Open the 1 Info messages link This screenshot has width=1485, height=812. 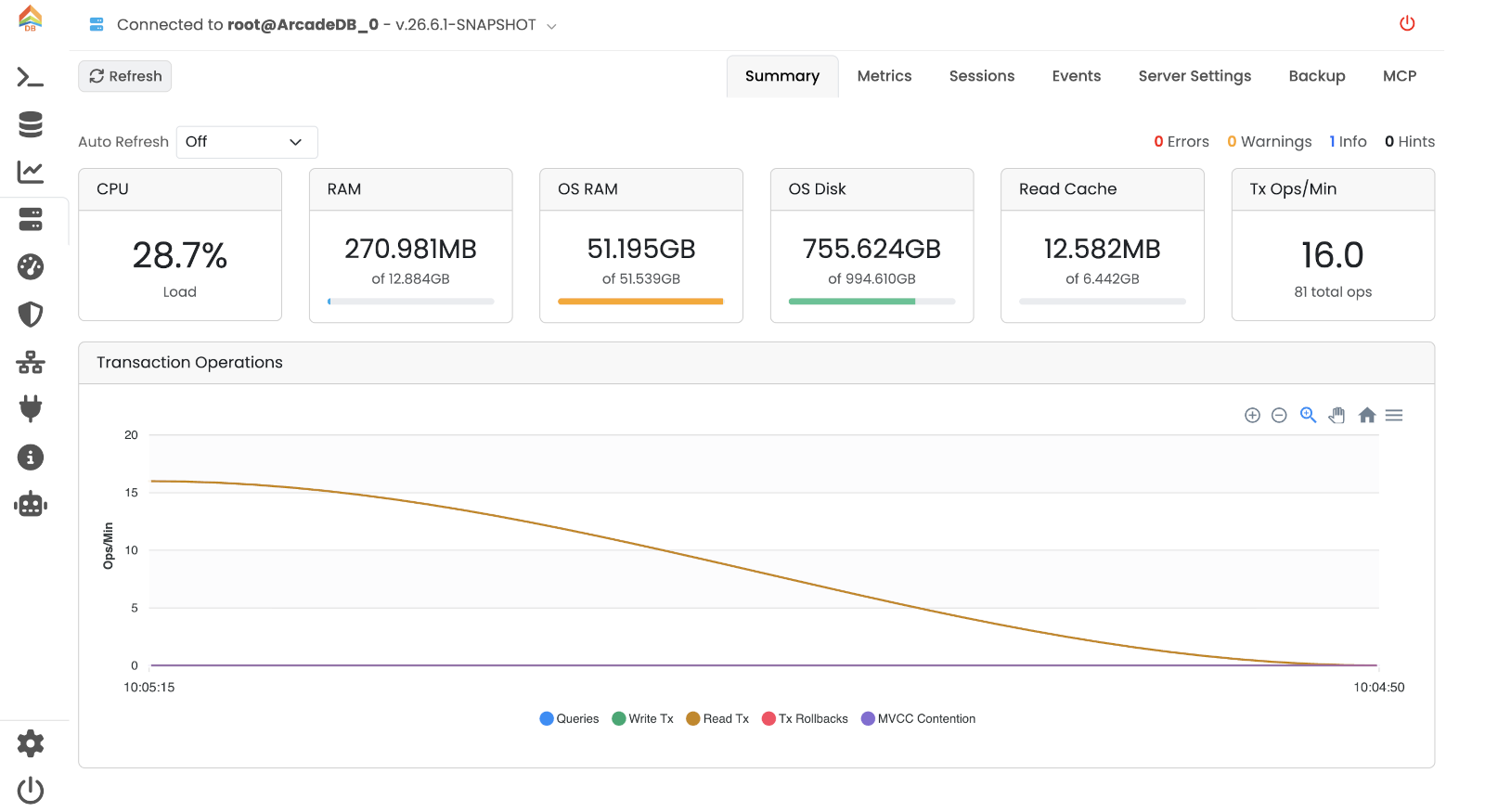point(1348,141)
